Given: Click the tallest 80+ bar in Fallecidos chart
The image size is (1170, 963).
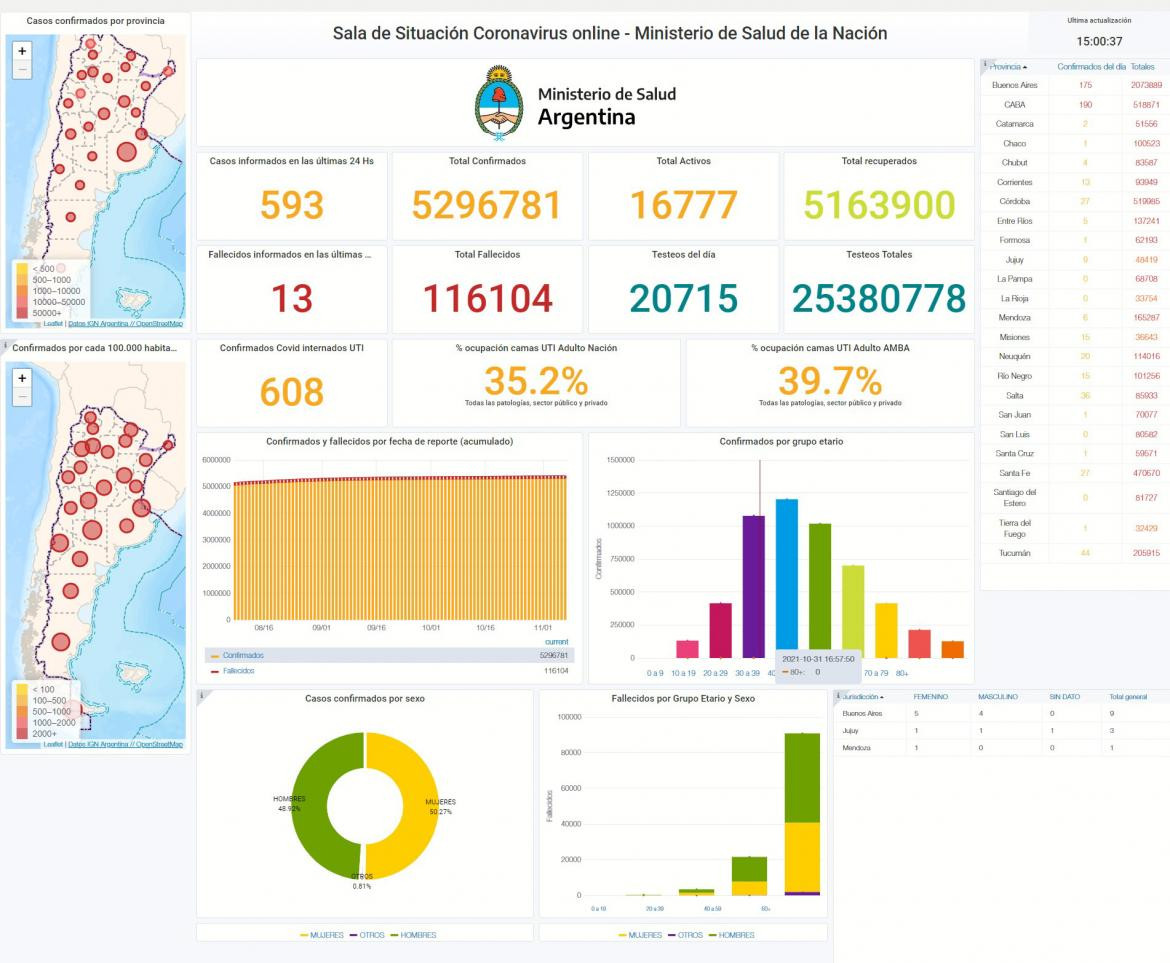Looking at the screenshot, I should pyautogui.click(x=802, y=814).
